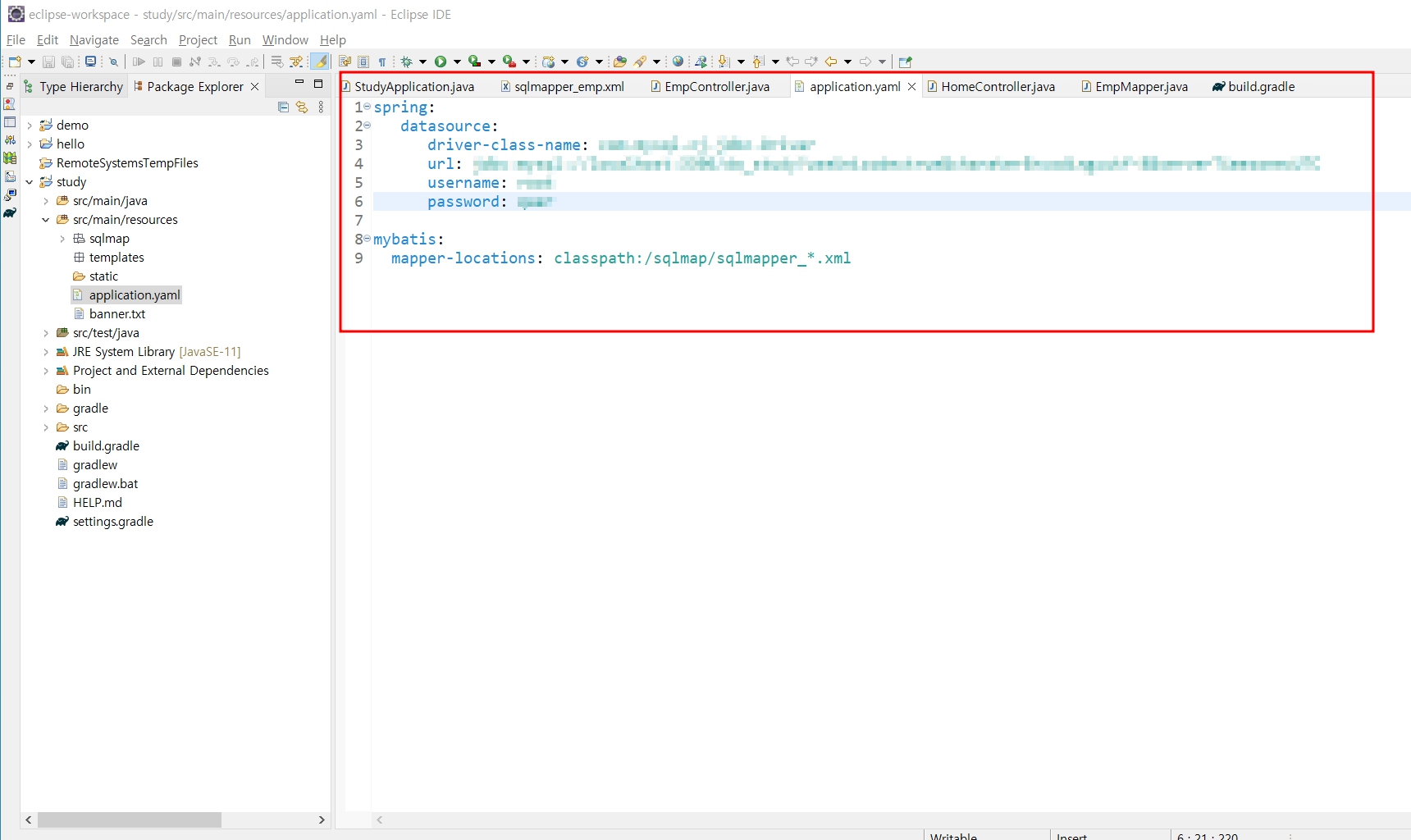Viewport: 1411px width, 840px height.
Task: Open the Debug configurations dropdown arrow
Action: pos(423,62)
